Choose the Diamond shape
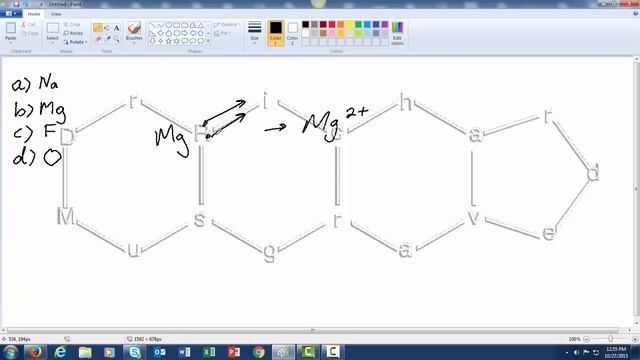640x360 pixels. [x=160, y=33]
